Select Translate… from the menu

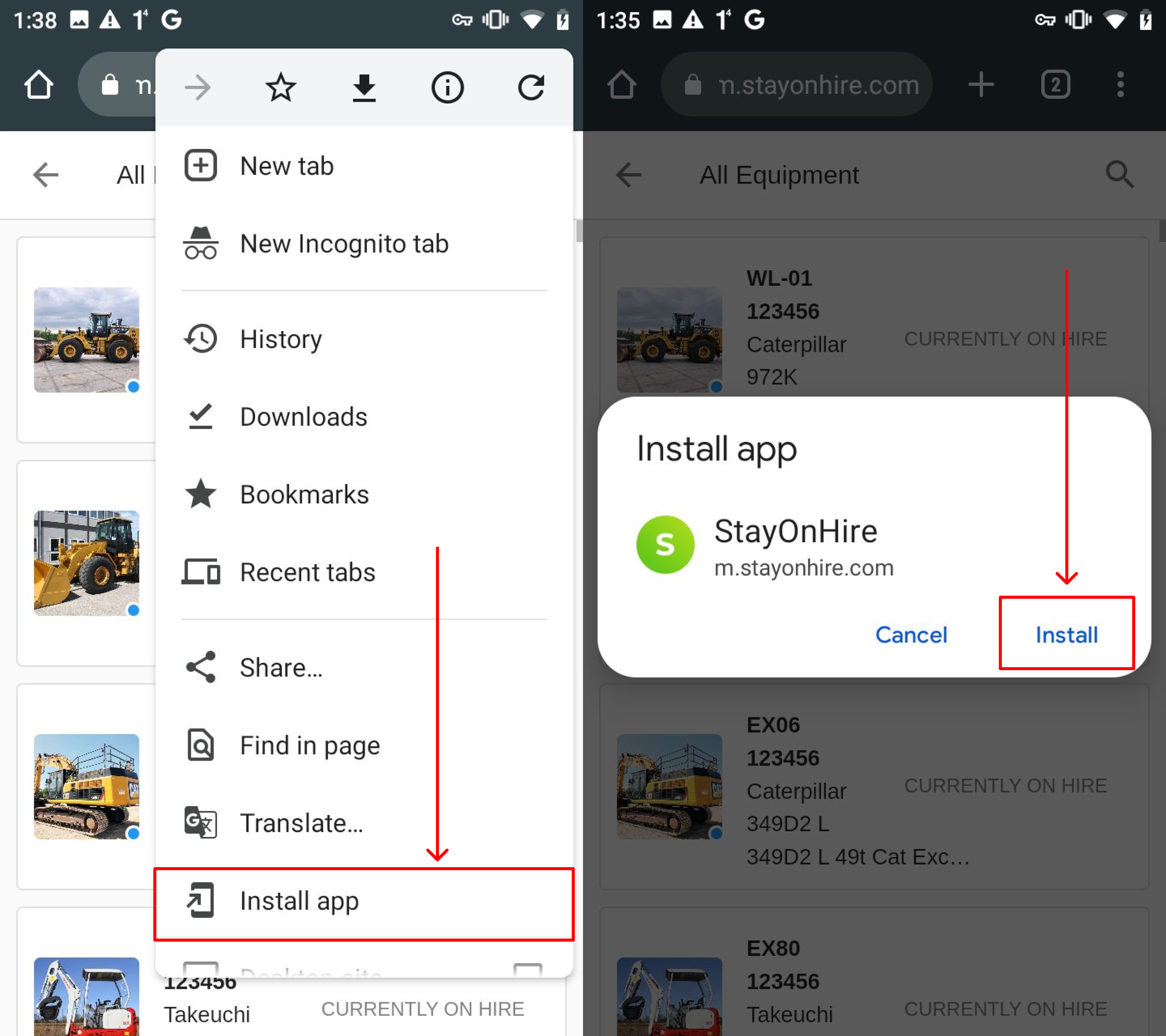[364, 823]
